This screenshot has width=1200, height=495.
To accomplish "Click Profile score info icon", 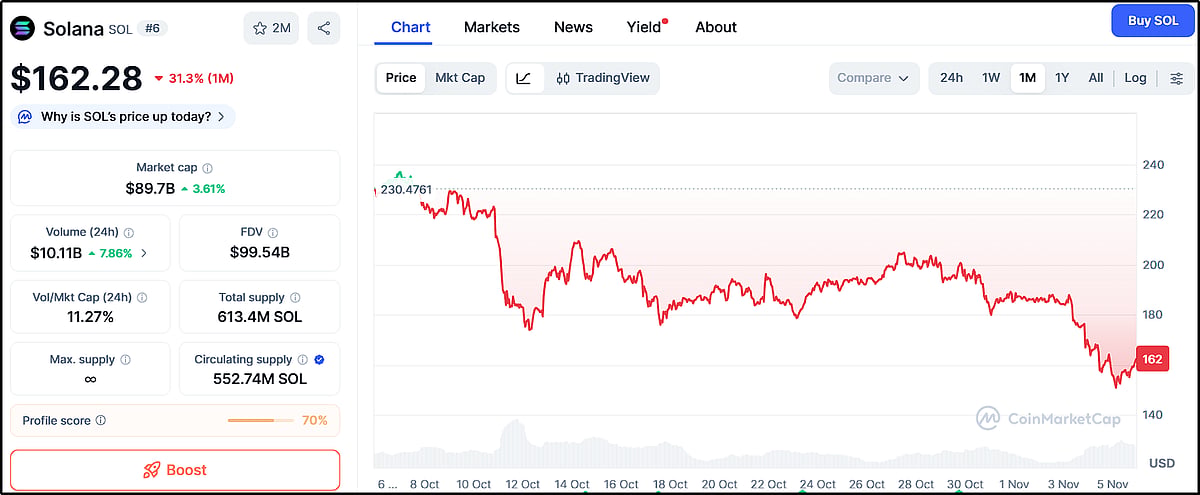I will coord(101,421).
